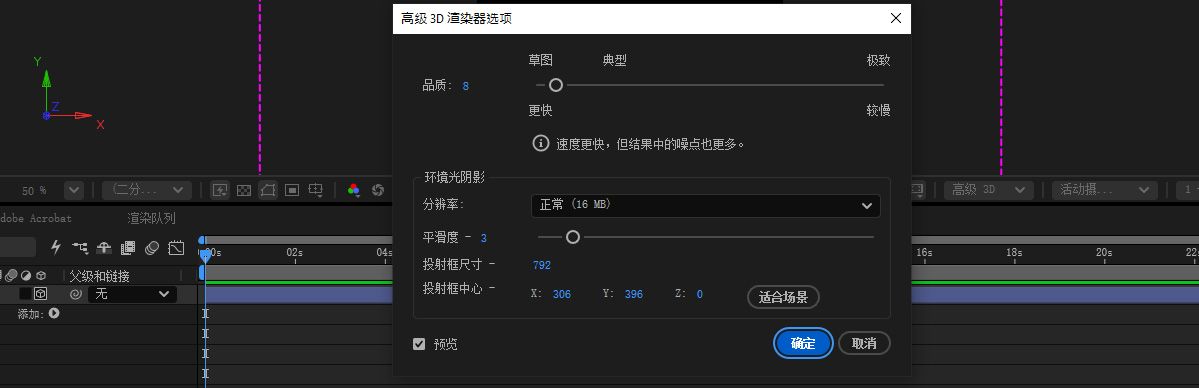The height and width of the screenshot is (388, 1199).
Task: Click the Z value 0
Action: tap(700, 294)
